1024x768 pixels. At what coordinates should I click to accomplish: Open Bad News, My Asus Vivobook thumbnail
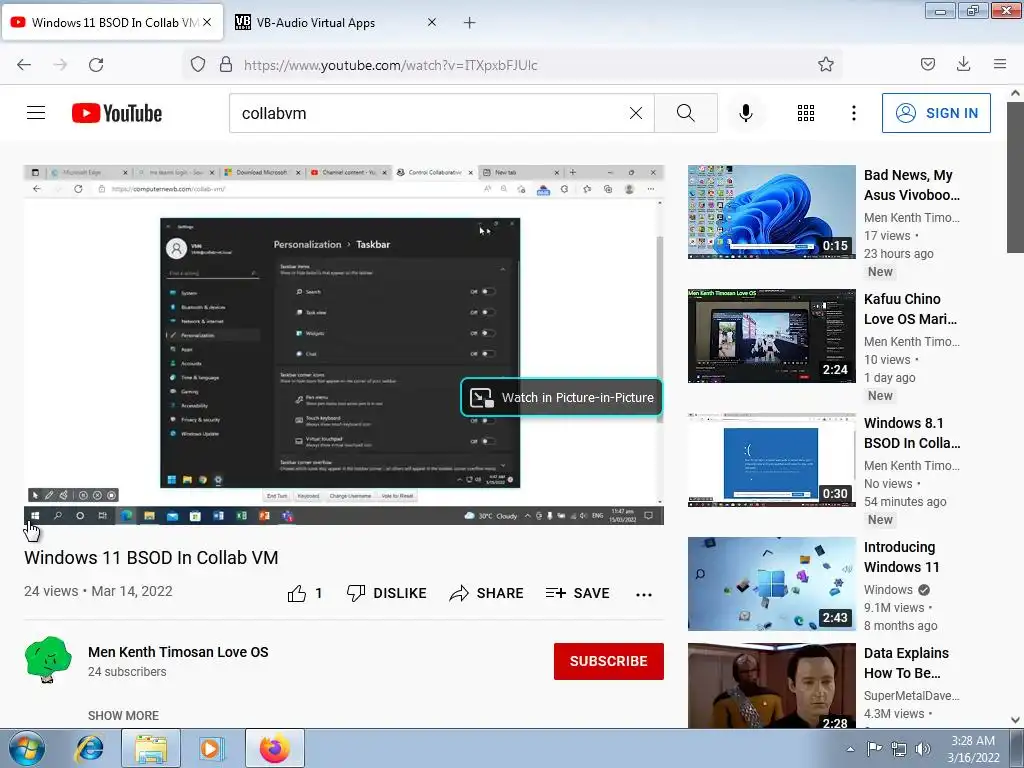point(771,212)
